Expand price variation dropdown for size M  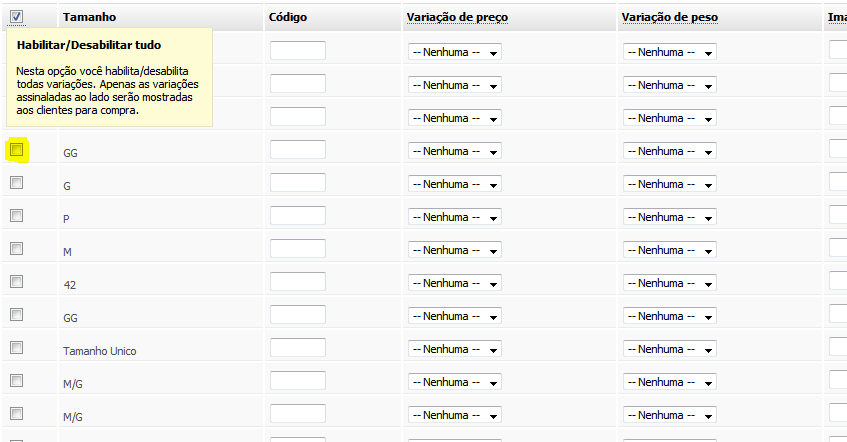(x=455, y=250)
